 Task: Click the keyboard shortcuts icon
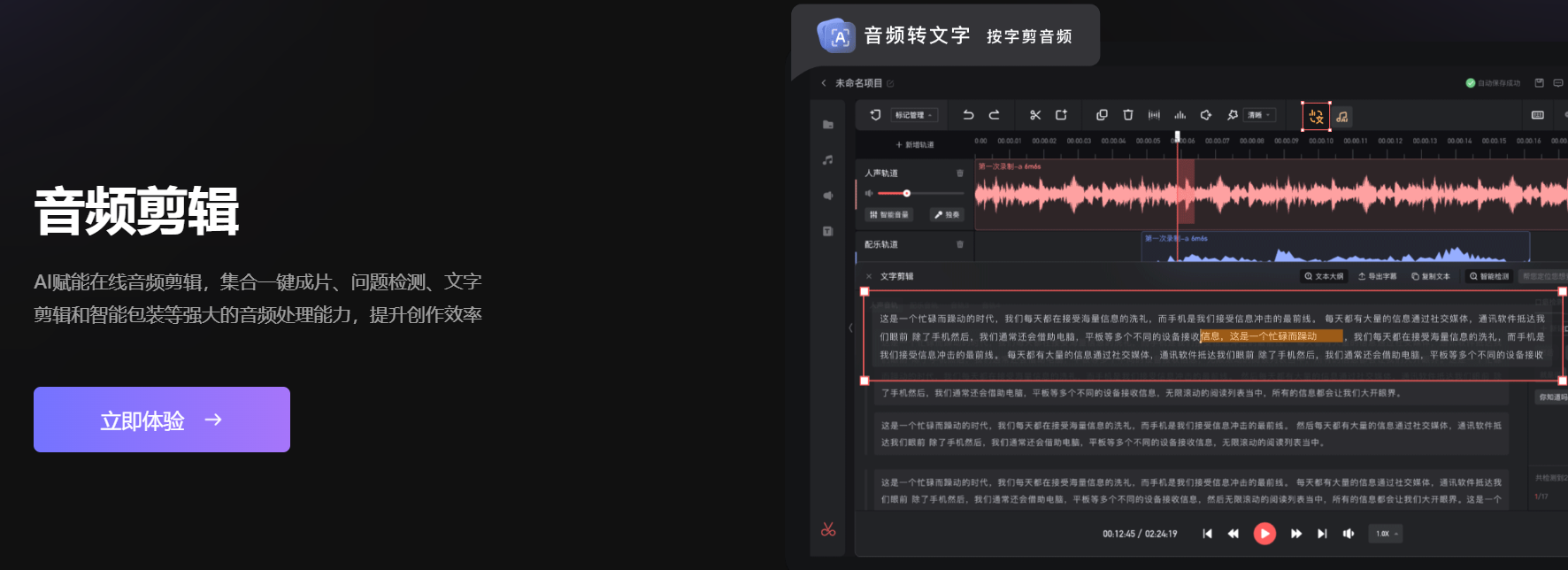[1538, 115]
